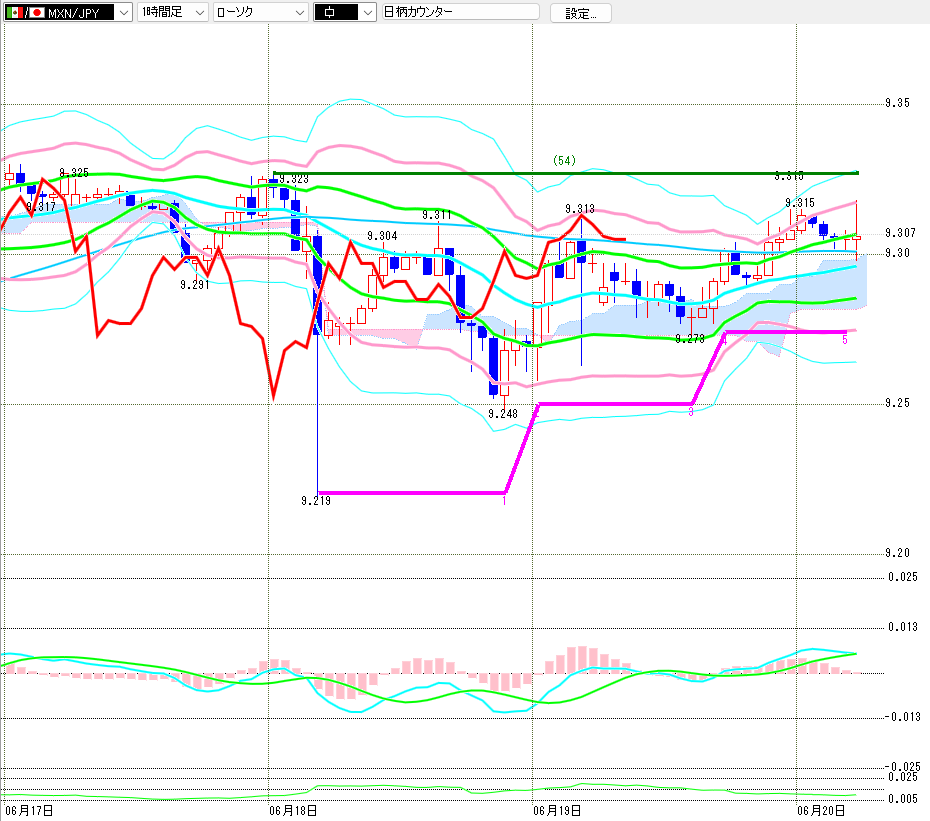This screenshot has height=821, width=930.
Task: Select the 9.219 low price label
Action: click(x=316, y=501)
